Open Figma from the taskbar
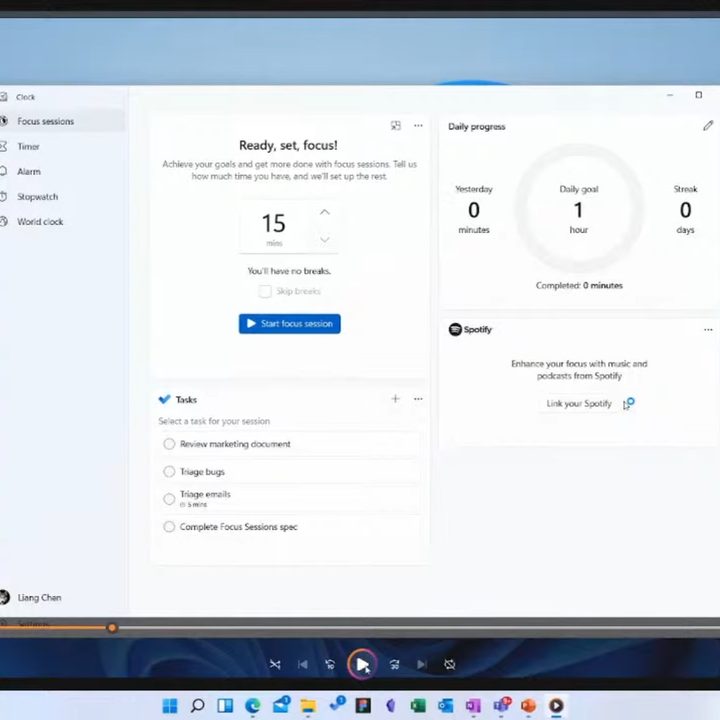This screenshot has height=720, width=720. (363, 705)
